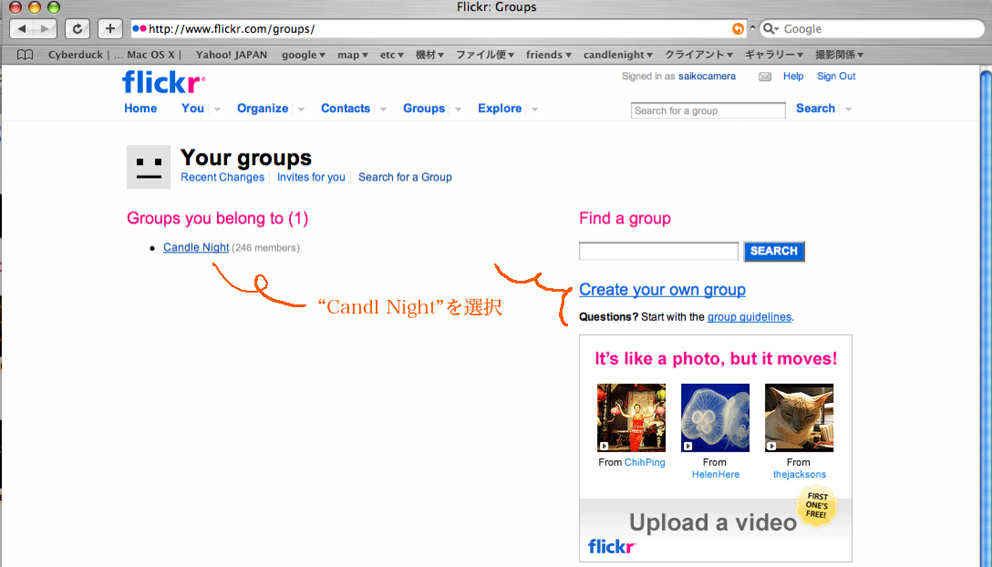
Task: Expand the Explore menu arrow
Action: pos(535,109)
